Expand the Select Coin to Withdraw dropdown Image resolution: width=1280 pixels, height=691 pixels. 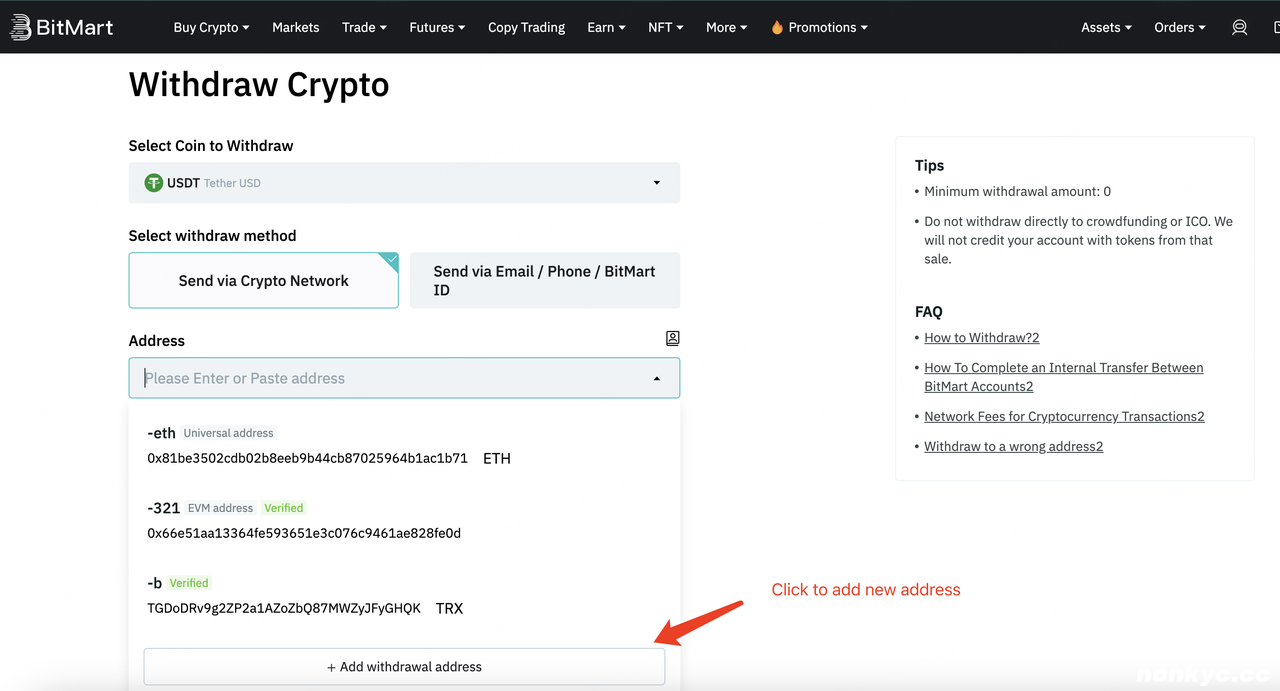pyautogui.click(x=656, y=183)
